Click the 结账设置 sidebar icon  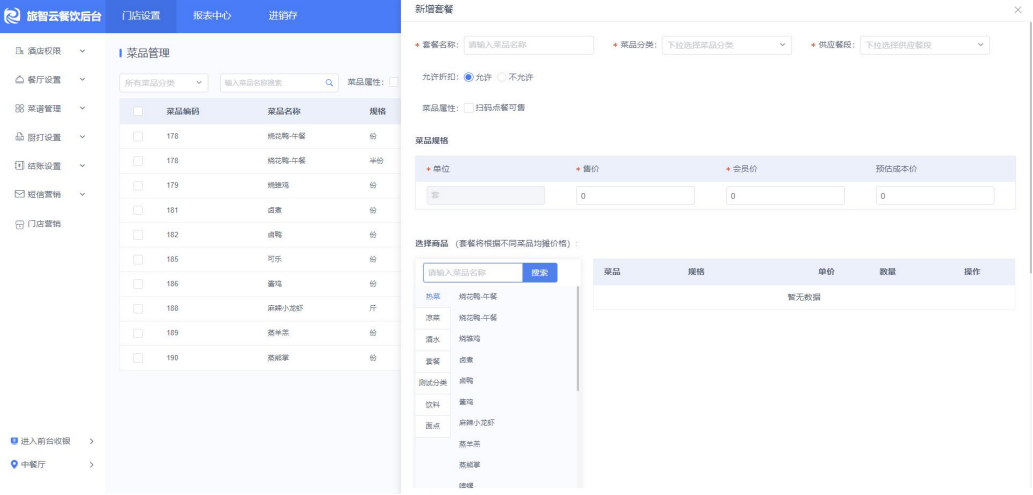(x=20, y=165)
